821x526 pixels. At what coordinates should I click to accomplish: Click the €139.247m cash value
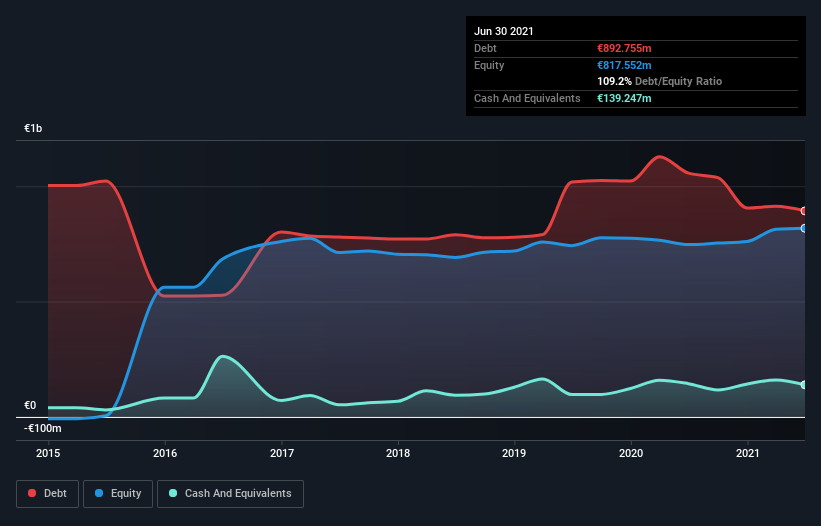(x=624, y=98)
